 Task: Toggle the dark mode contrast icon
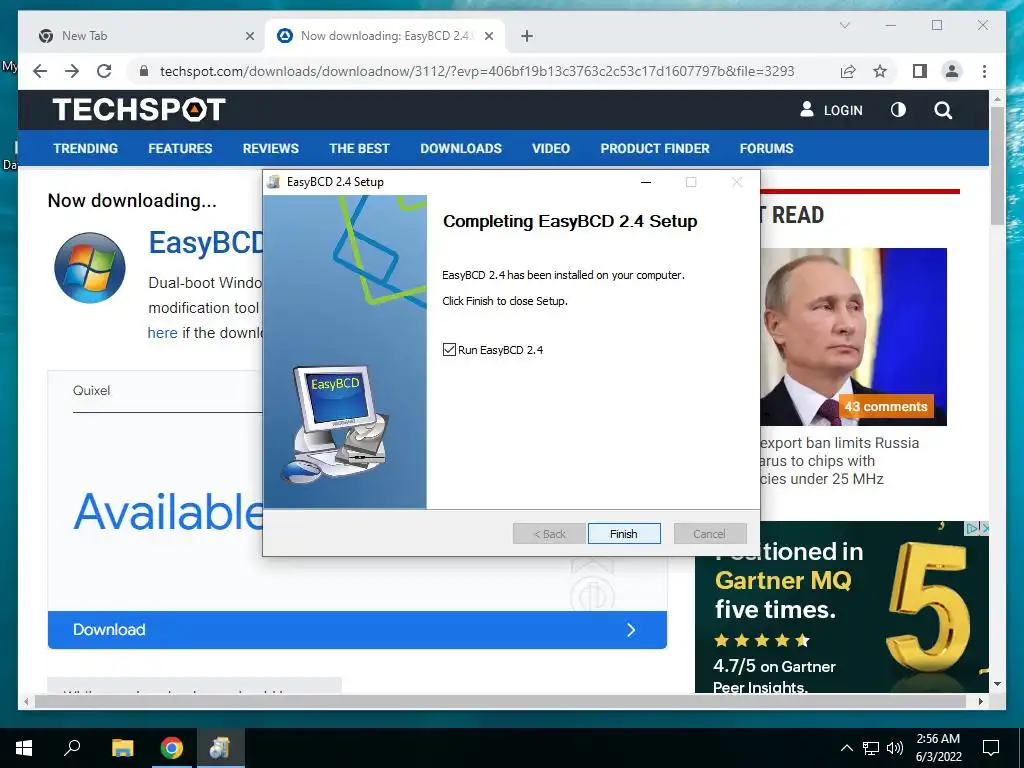[x=899, y=110]
